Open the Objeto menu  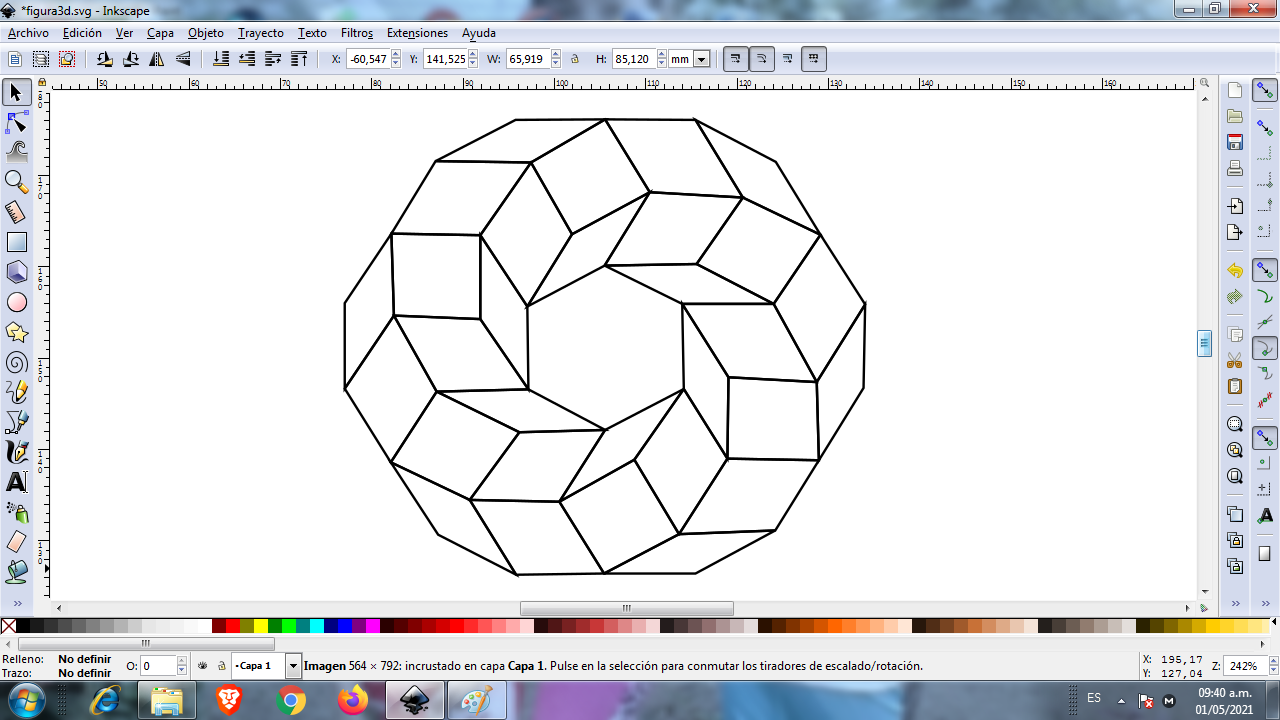tap(206, 33)
